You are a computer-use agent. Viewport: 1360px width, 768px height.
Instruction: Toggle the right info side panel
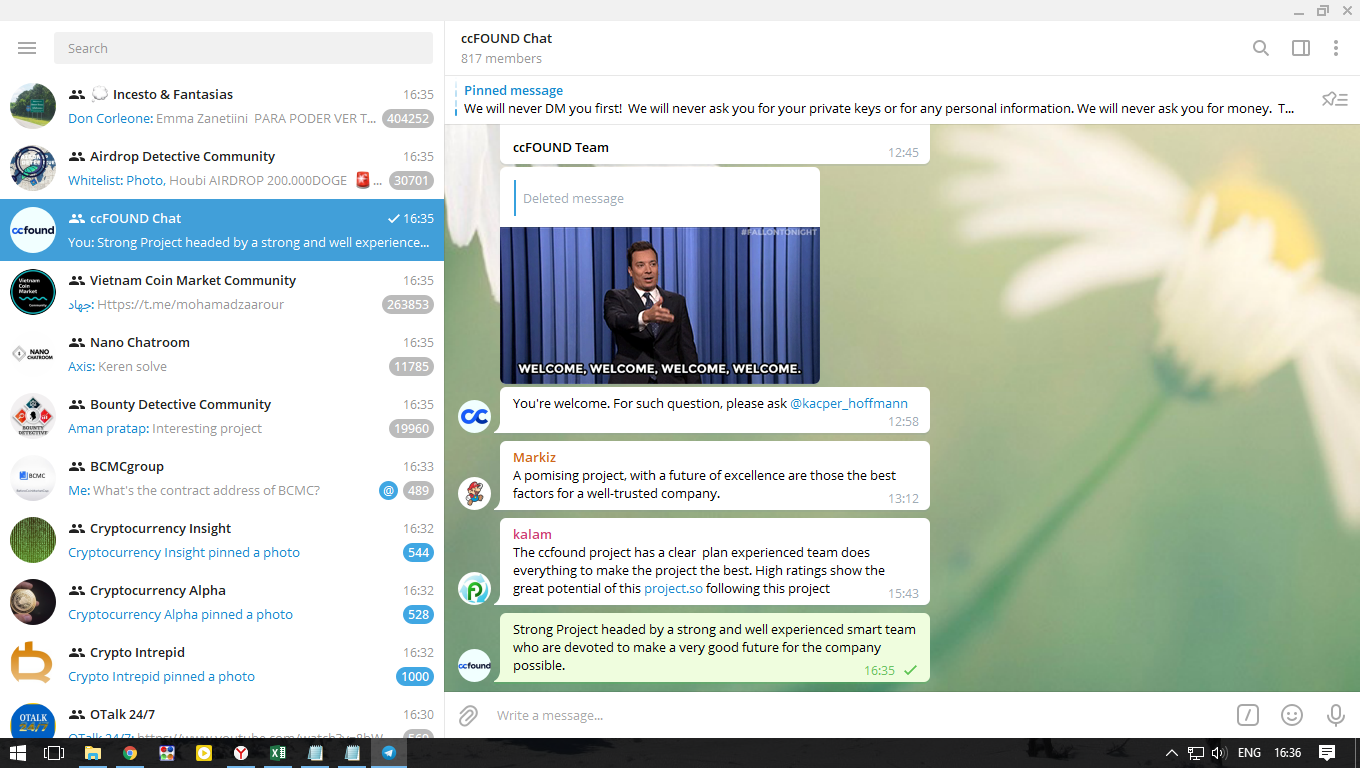point(1301,48)
